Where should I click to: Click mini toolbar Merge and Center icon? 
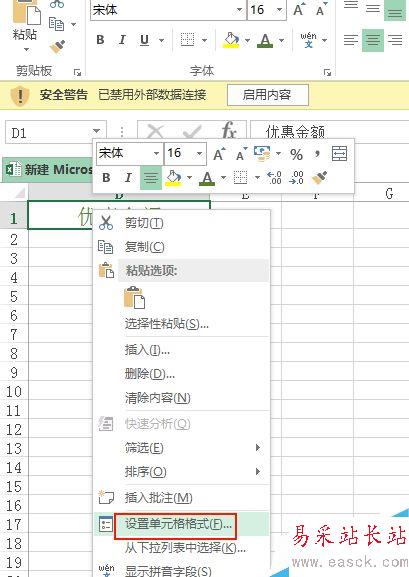339,153
